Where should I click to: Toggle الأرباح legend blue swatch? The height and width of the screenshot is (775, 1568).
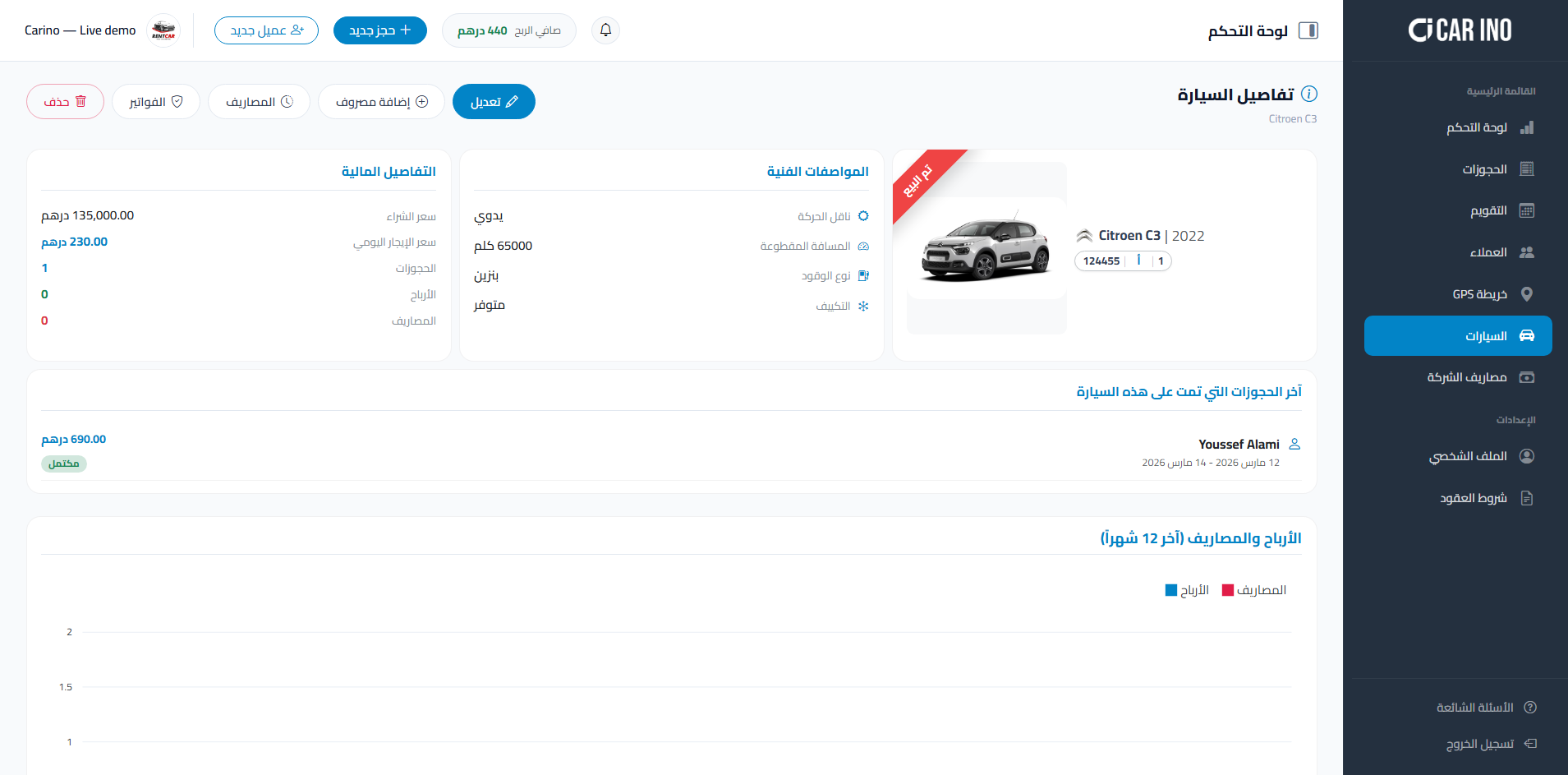1171,590
